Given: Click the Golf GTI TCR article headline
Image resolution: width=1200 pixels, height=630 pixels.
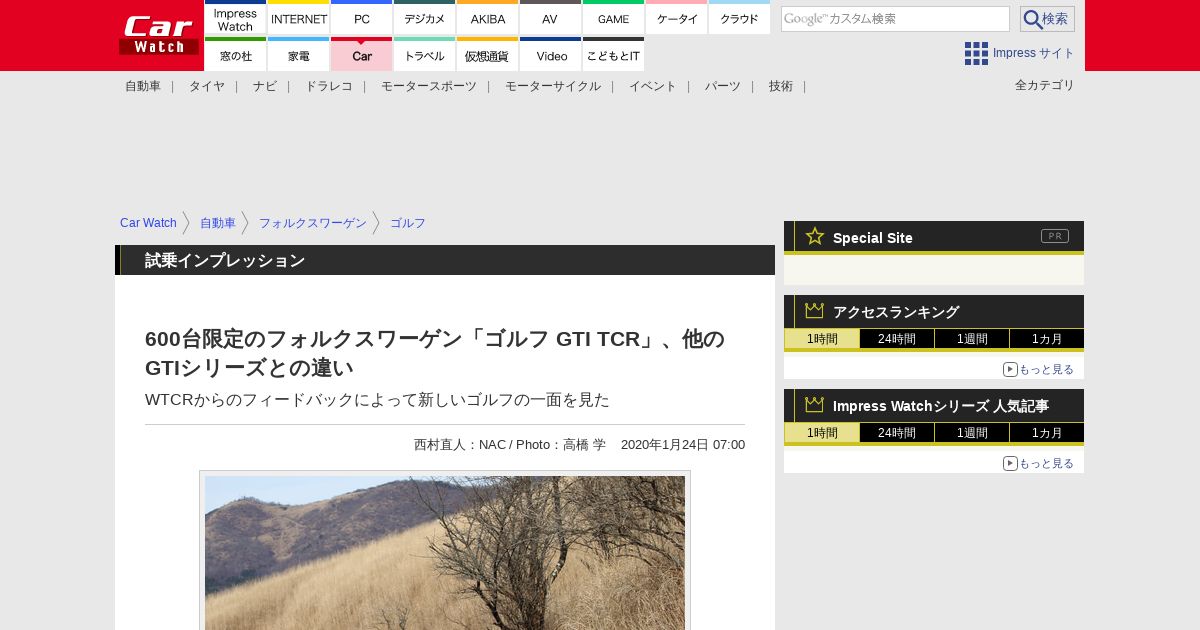Looking at the screenshot, I should click(435, 353).
